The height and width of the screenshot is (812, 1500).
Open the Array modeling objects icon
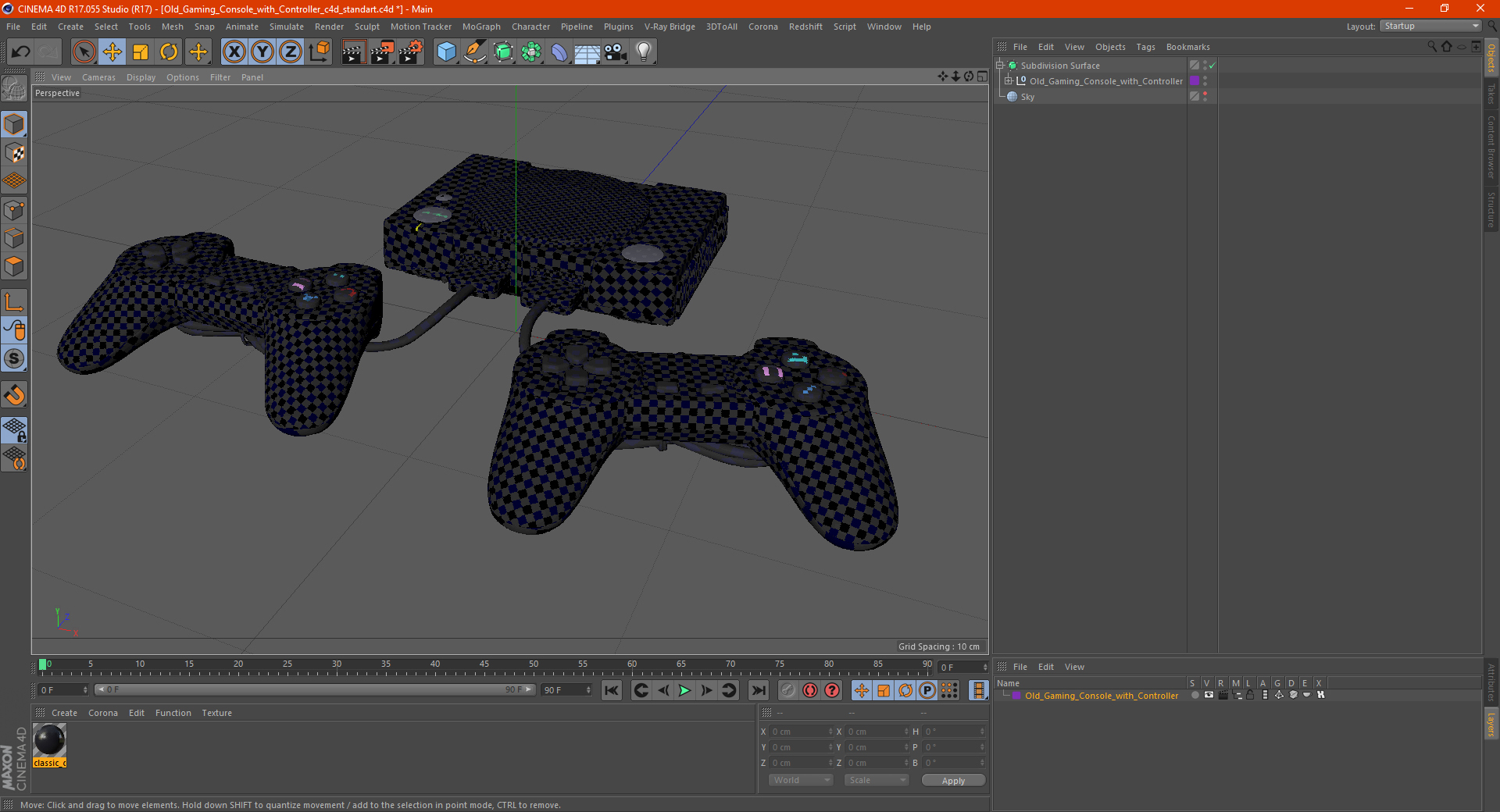tap(531, 52)
